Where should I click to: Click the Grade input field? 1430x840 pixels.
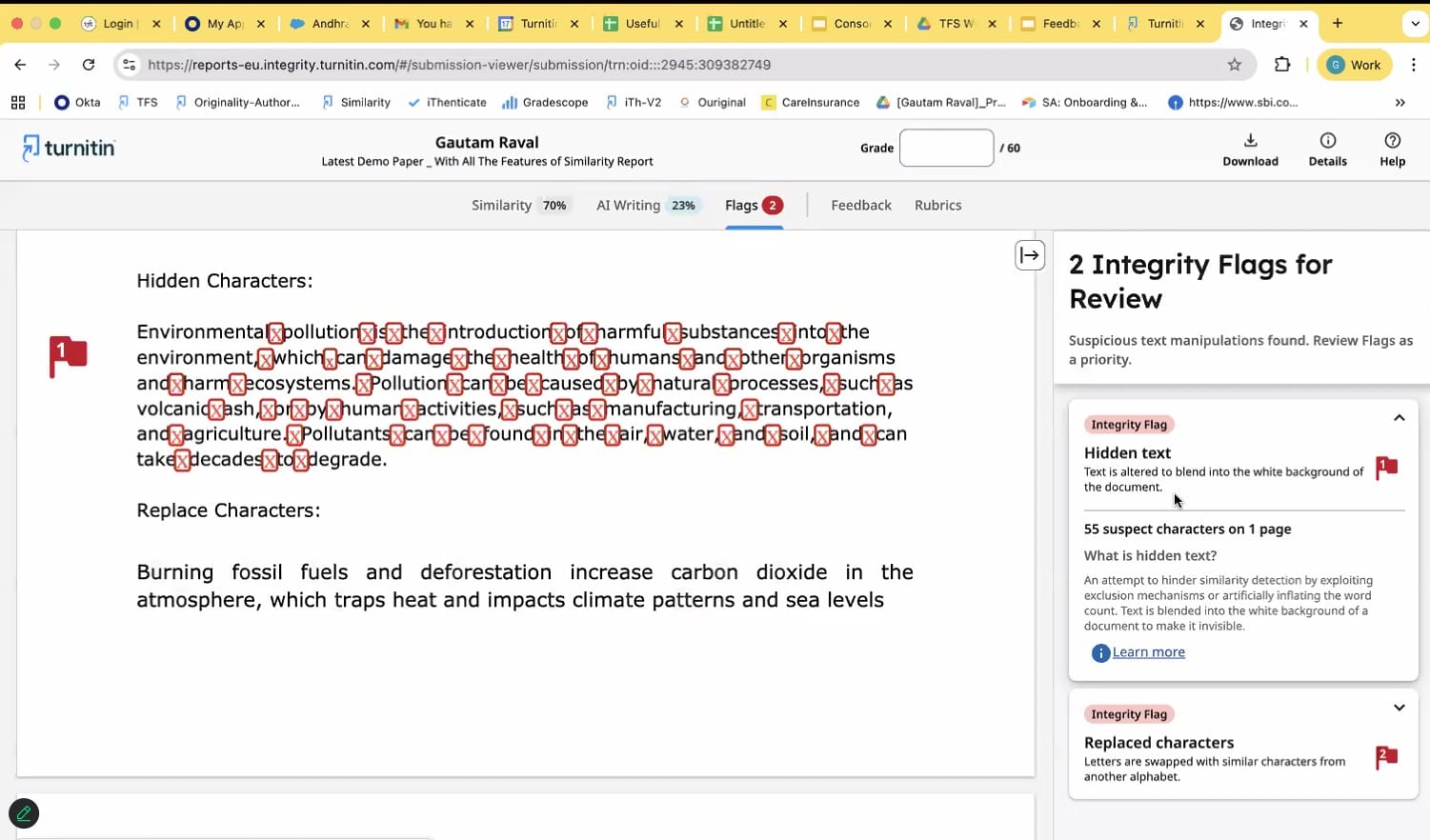click(x=946, y=148)
